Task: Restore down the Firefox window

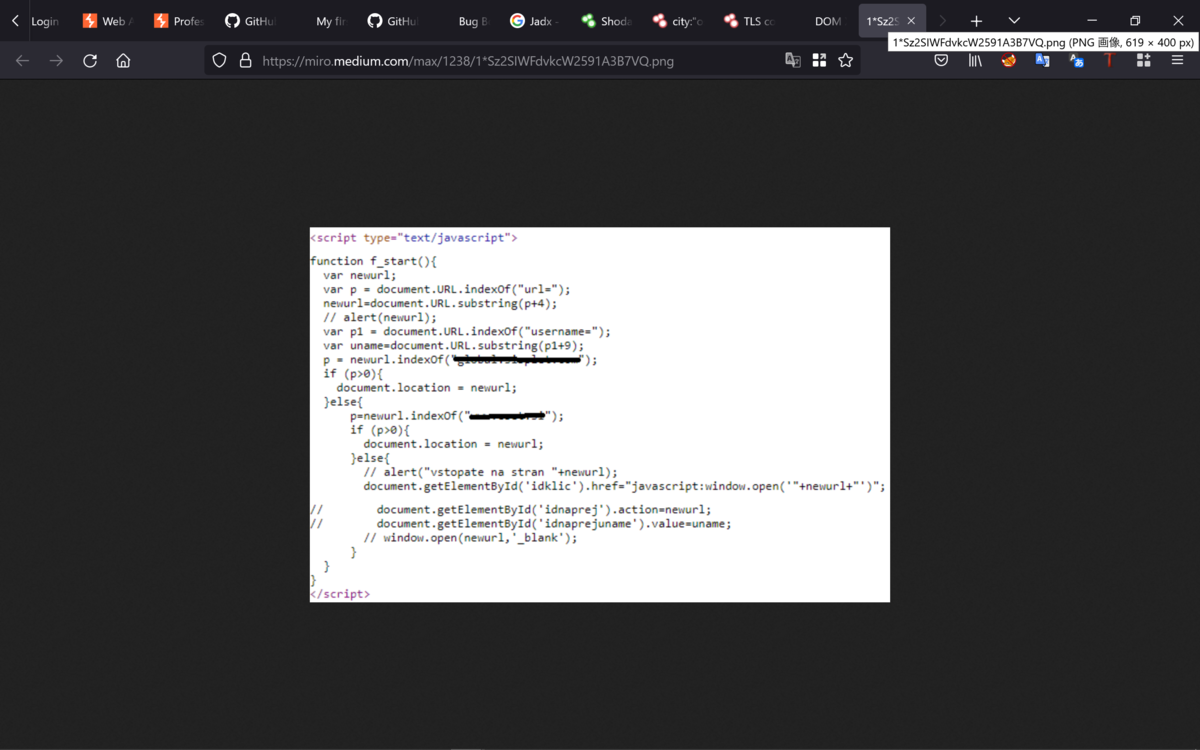Action: [1135, 21]
